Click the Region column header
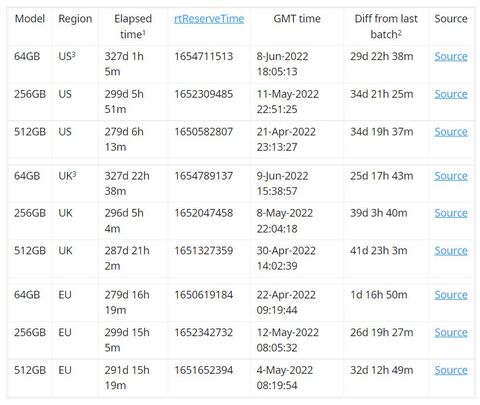 coord(75,19)
